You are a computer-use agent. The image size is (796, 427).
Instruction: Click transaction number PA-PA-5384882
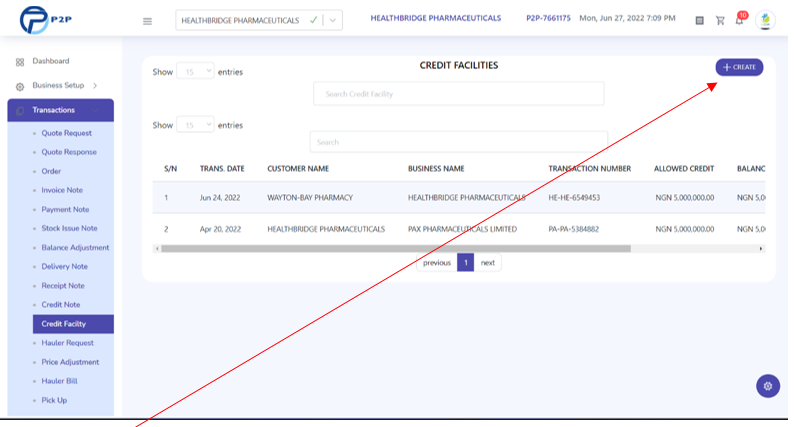pyautogui.click(x=573, y=229)
